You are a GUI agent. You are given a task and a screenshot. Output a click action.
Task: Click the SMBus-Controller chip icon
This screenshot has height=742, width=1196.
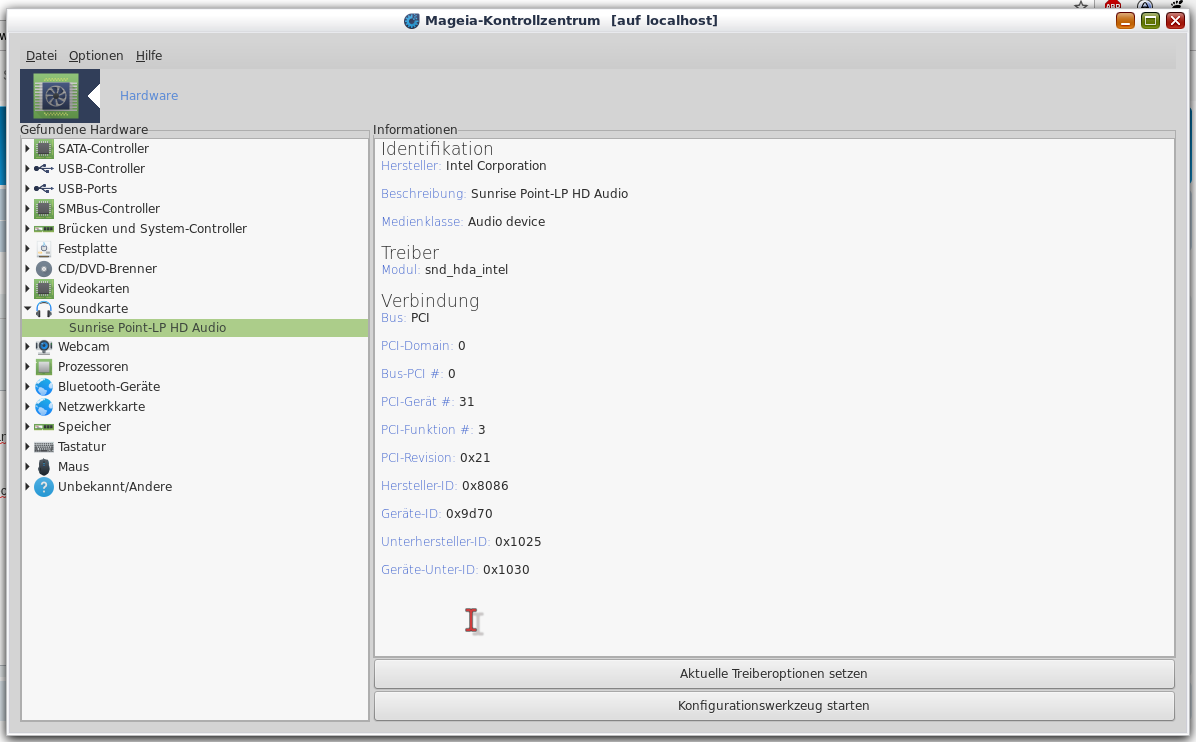[x=44, y=208]
